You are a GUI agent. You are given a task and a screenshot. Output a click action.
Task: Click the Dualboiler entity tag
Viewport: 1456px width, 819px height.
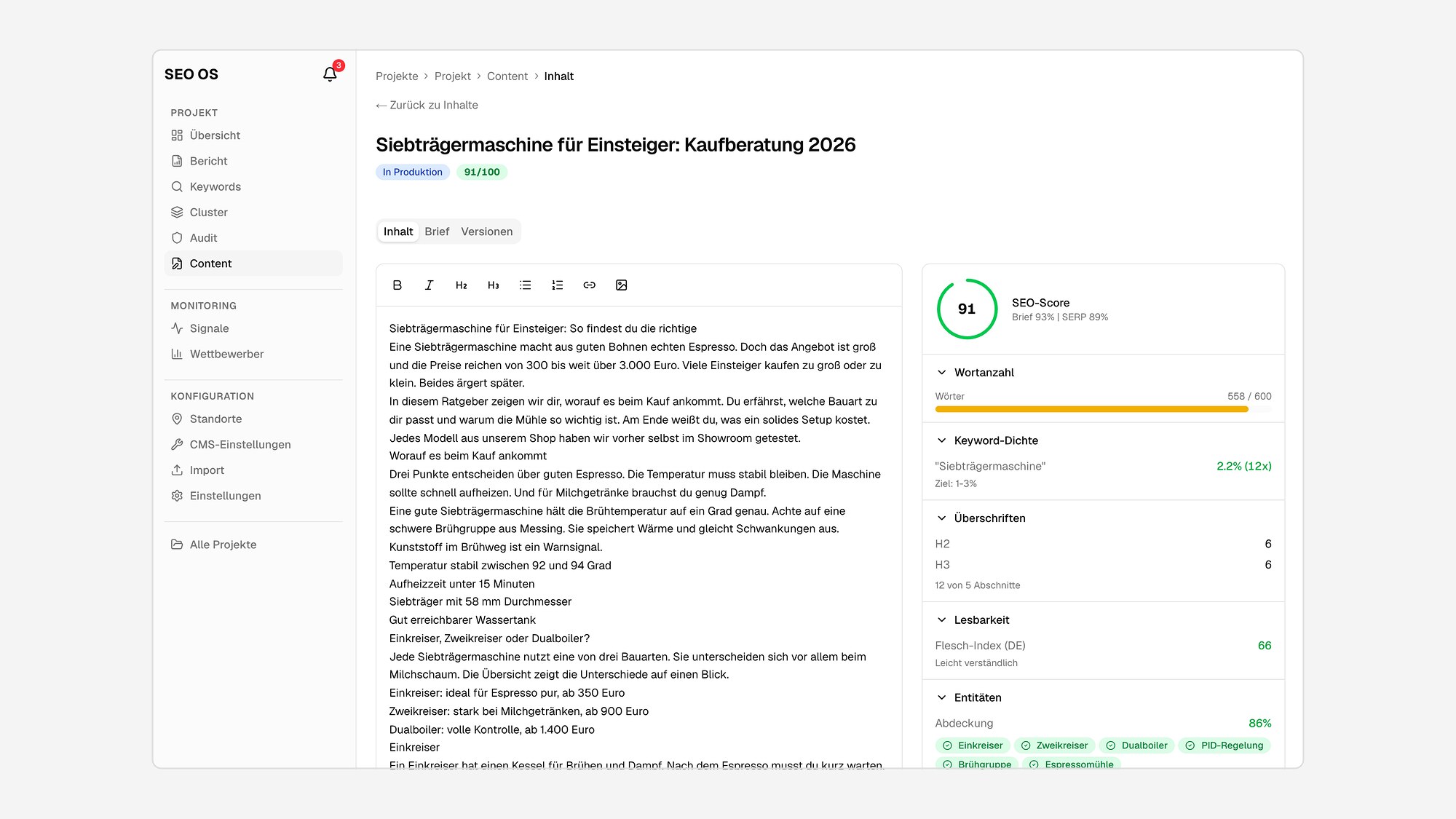(x=1136, y=745)
